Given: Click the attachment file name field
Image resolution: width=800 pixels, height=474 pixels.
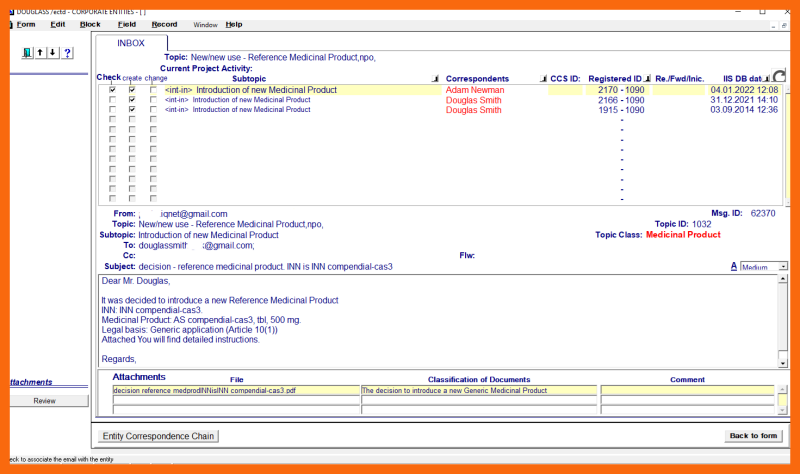Looking at the screenshot, I should click(x=235, y=390).
